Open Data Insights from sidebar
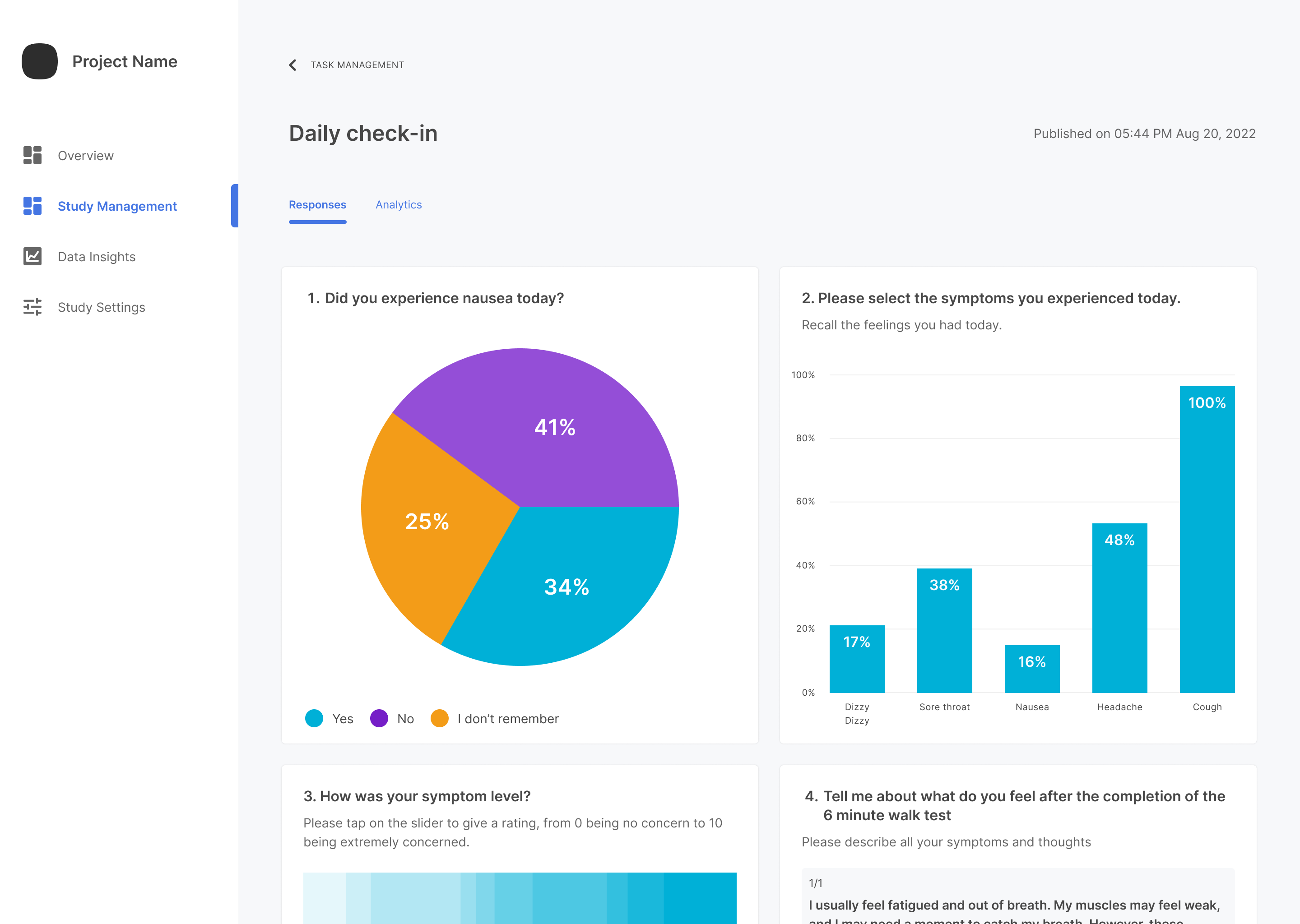This screenshot has width=1300, height=924. coord(96,257)
